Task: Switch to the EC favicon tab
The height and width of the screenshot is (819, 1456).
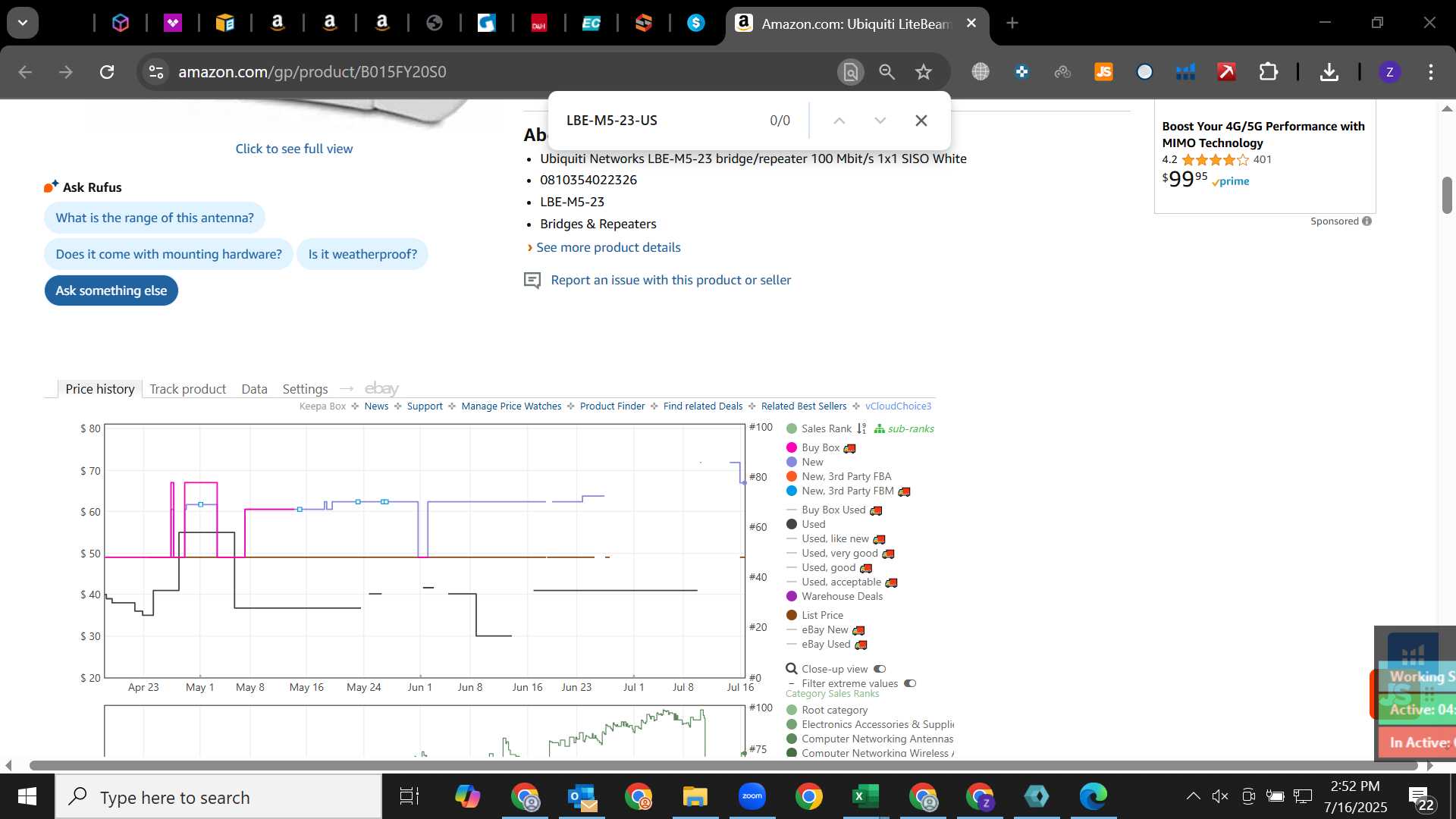Action: click(x=591, y=24)
